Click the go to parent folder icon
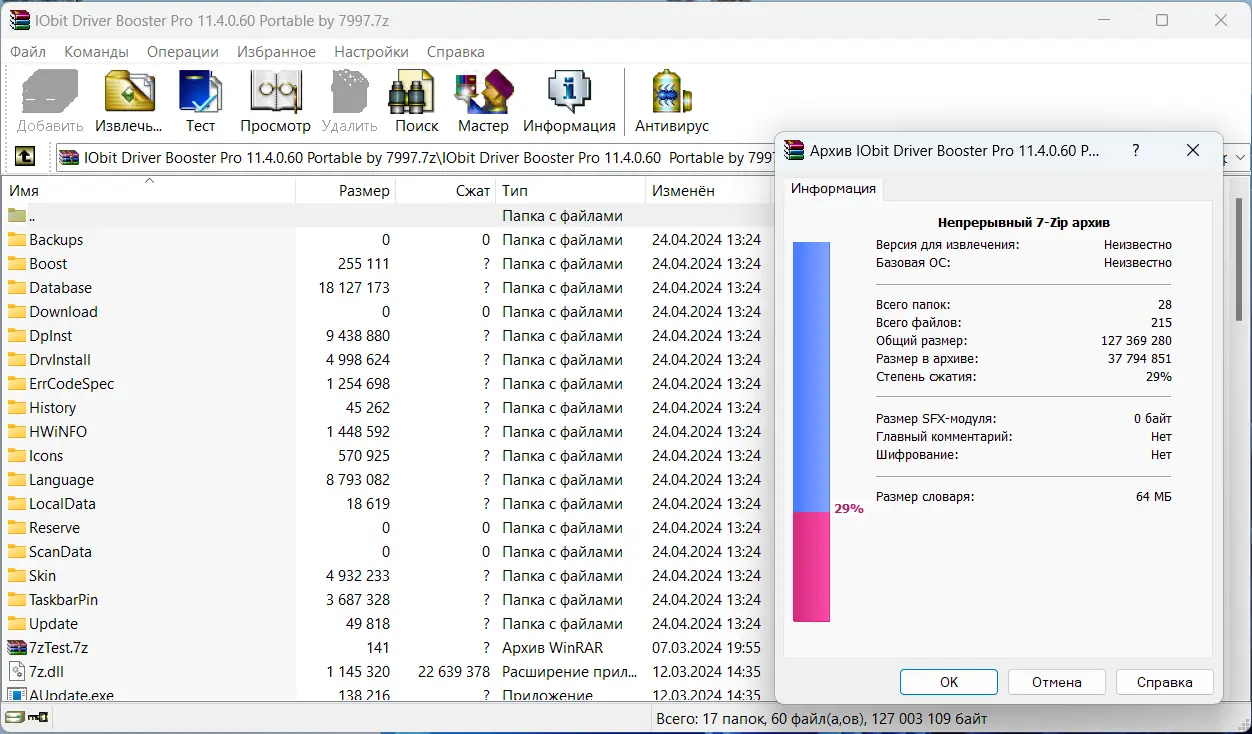Screen dimensions: 1252x734 click(x=25, y=156)
